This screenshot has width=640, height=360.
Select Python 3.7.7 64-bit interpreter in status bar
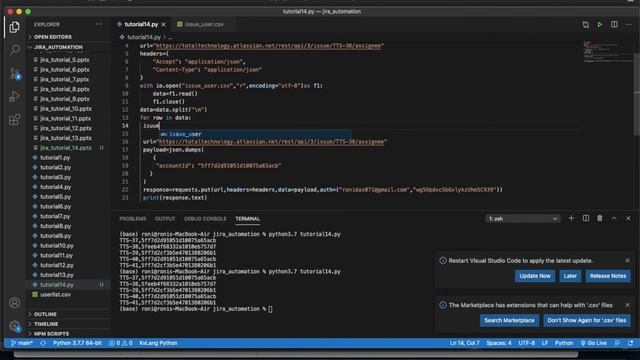pyautogui.click(x=77, y=343)
